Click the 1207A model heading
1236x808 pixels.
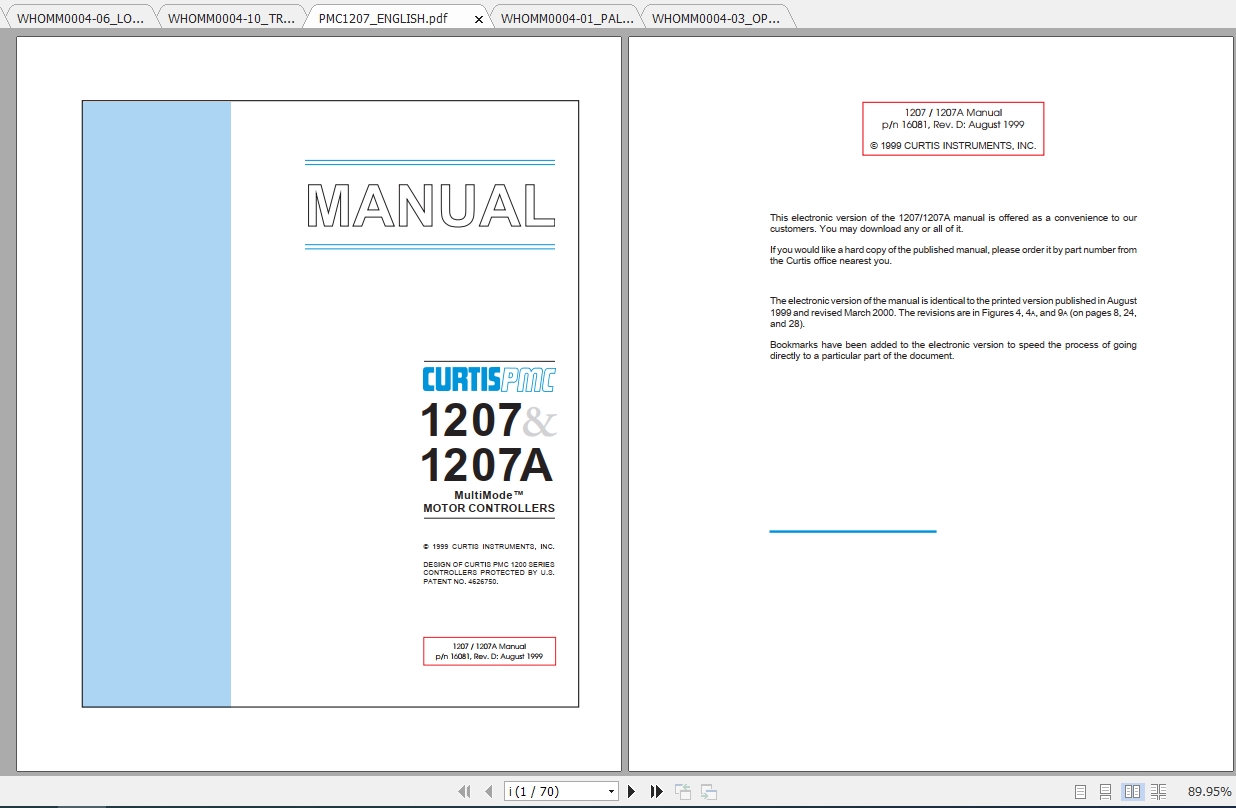[486, 465]
